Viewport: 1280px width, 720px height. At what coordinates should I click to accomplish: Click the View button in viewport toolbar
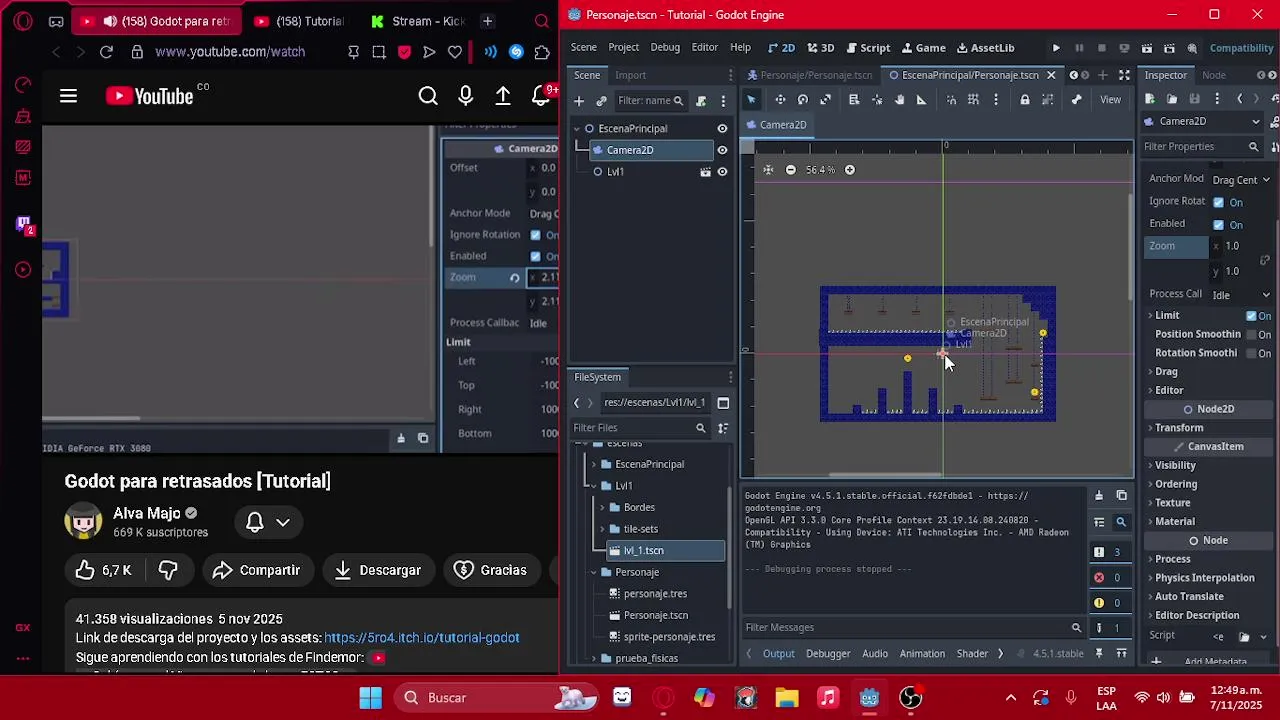[x=1111, y=100]
